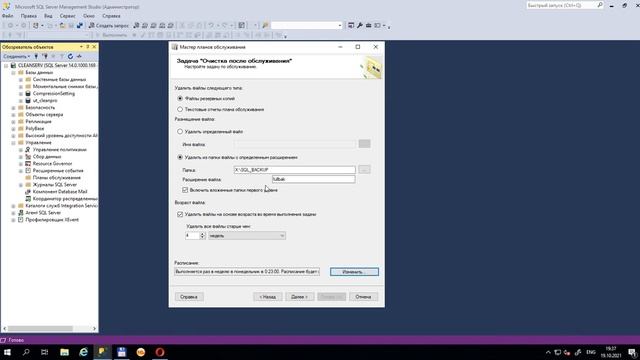Click the Далее button
This screenshot has height=360, width=640.
[x=300, y=297]
